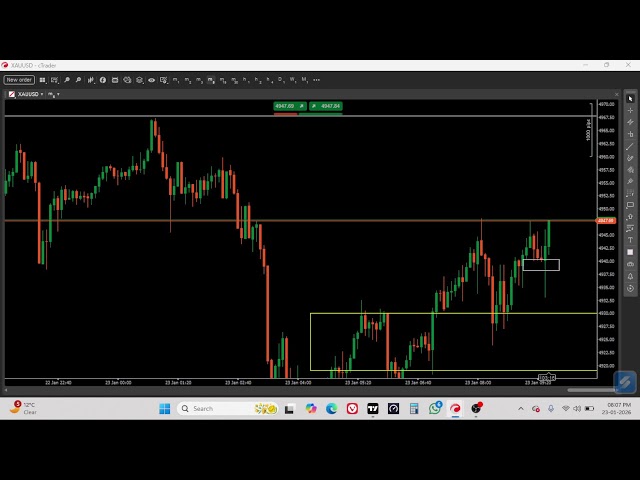Select the trend line drawing tool

(630, 146)
